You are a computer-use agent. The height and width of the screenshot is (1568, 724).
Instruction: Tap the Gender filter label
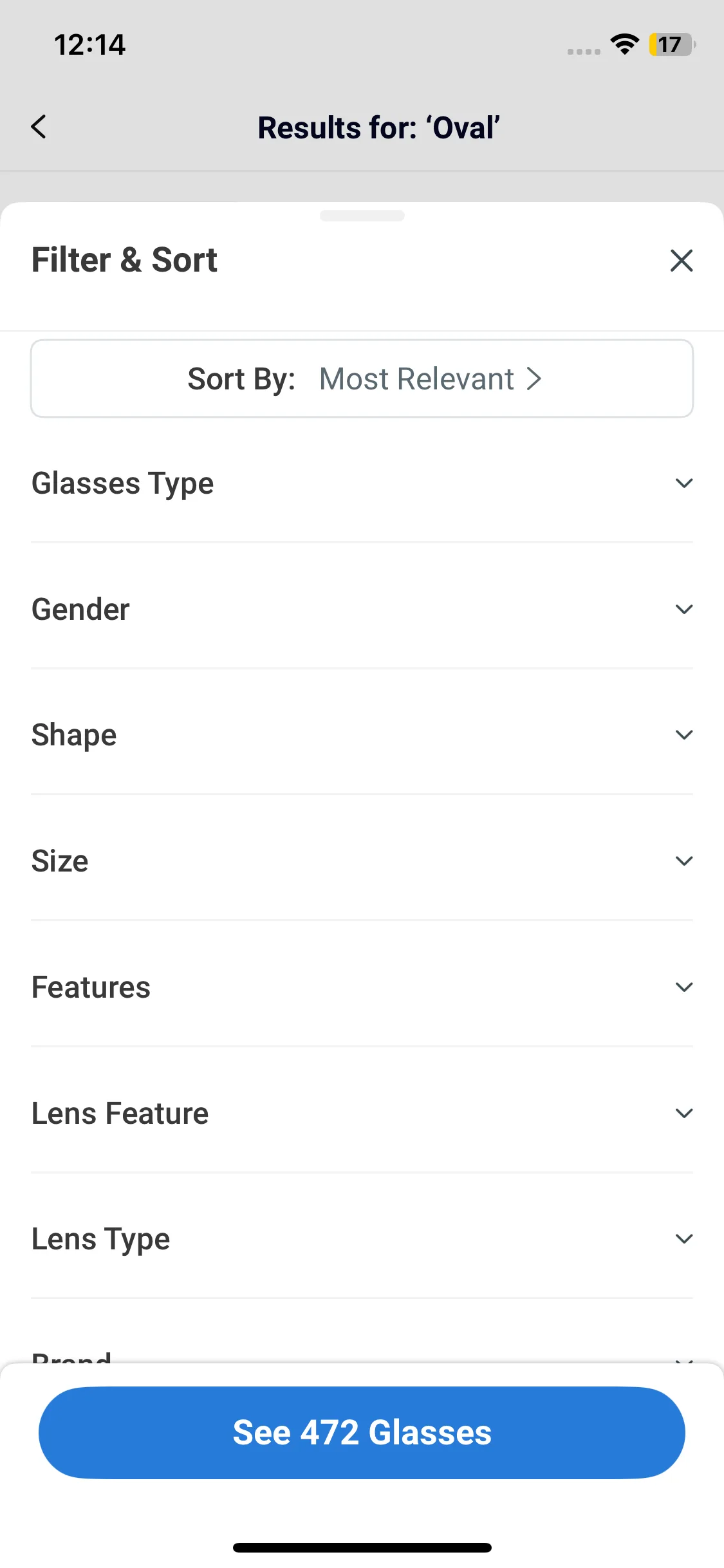(x=80, y=610)
